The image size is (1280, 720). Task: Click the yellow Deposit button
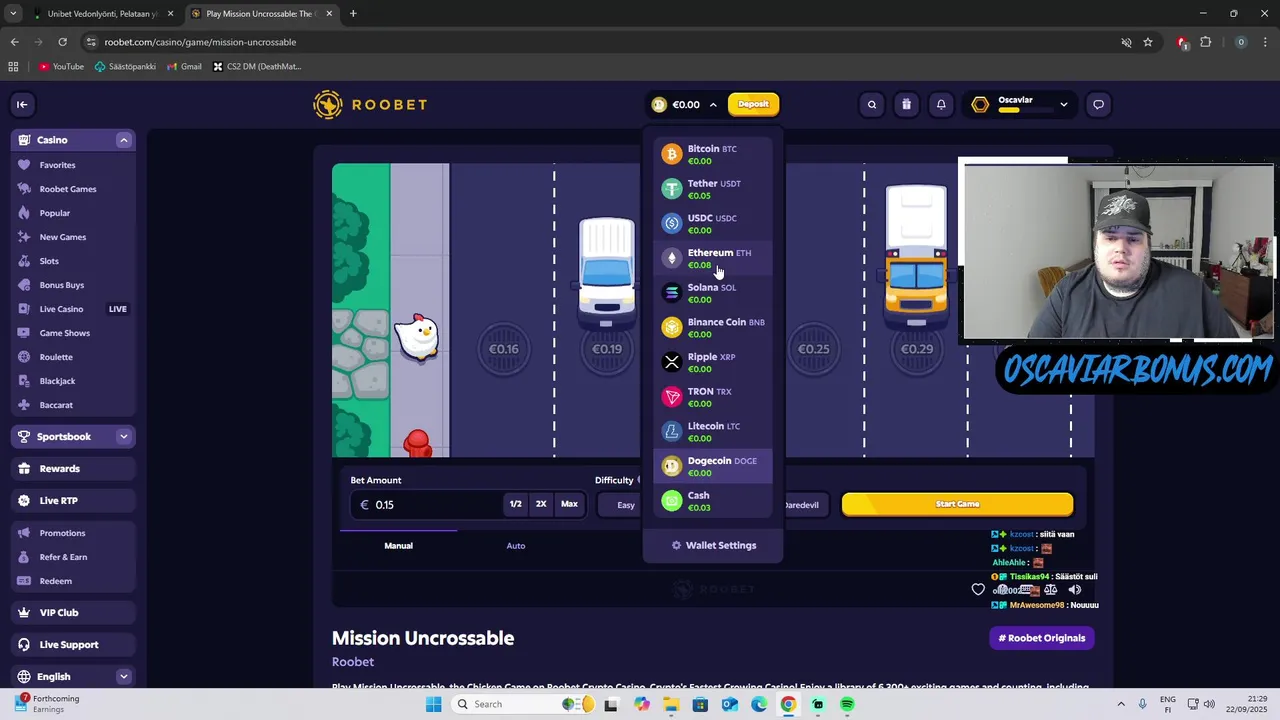pos(753,104)
